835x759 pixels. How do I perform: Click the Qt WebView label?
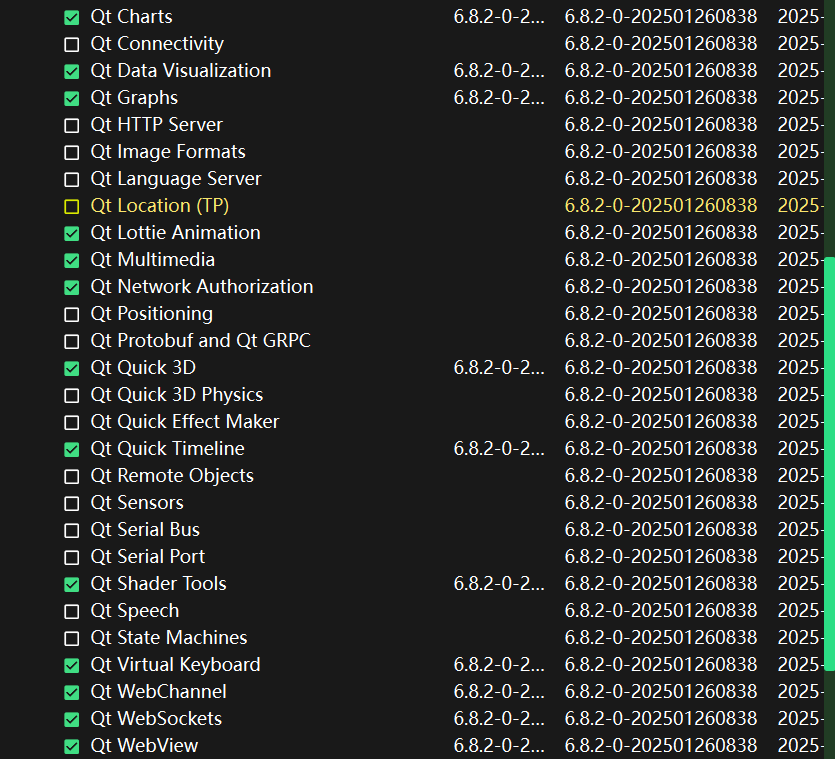tap(144, 746)
